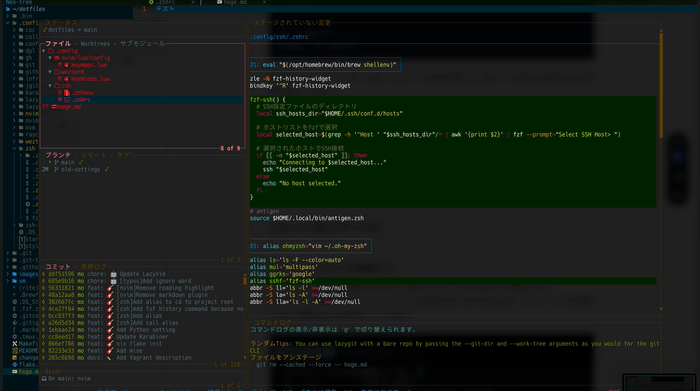
Task: Click the keymaps.lua file icon in lazygit
Action: 66,65
